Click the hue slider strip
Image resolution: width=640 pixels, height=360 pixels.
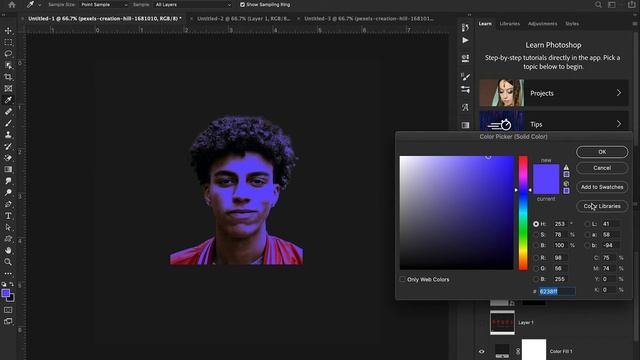tap(523, 213)
